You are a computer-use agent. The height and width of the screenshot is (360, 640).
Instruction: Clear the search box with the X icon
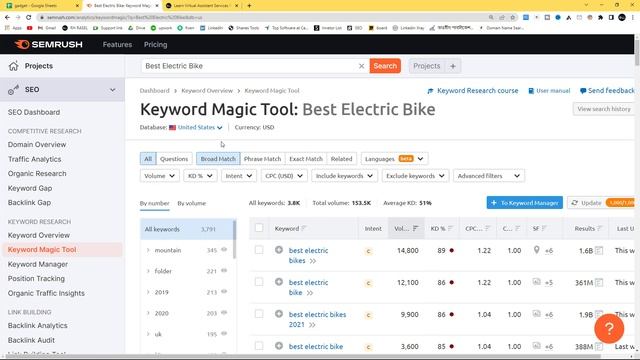pyautogui.click(x=361, y=66)
